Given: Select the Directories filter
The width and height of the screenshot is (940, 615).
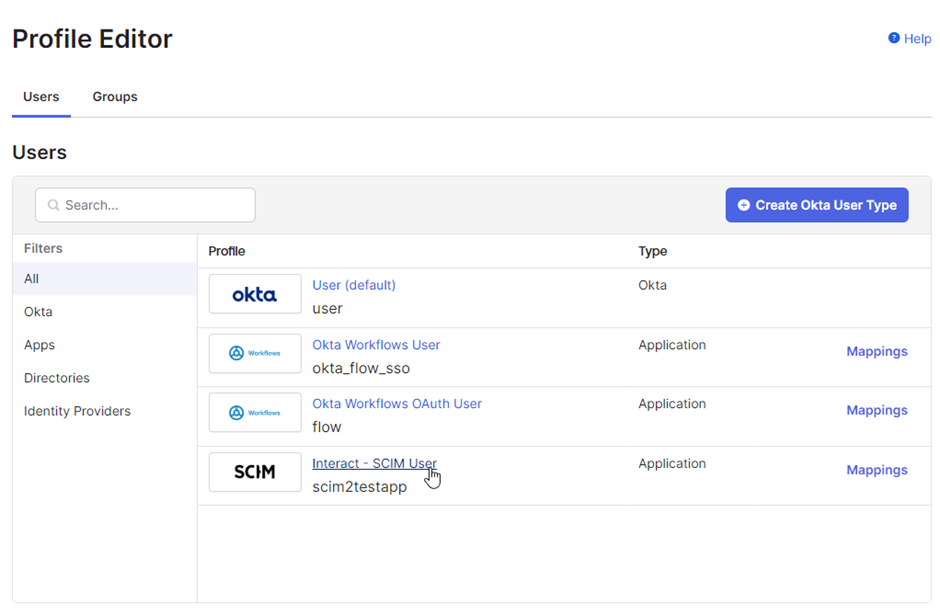Looking at the screenshot, I should [x=104, y=378].
